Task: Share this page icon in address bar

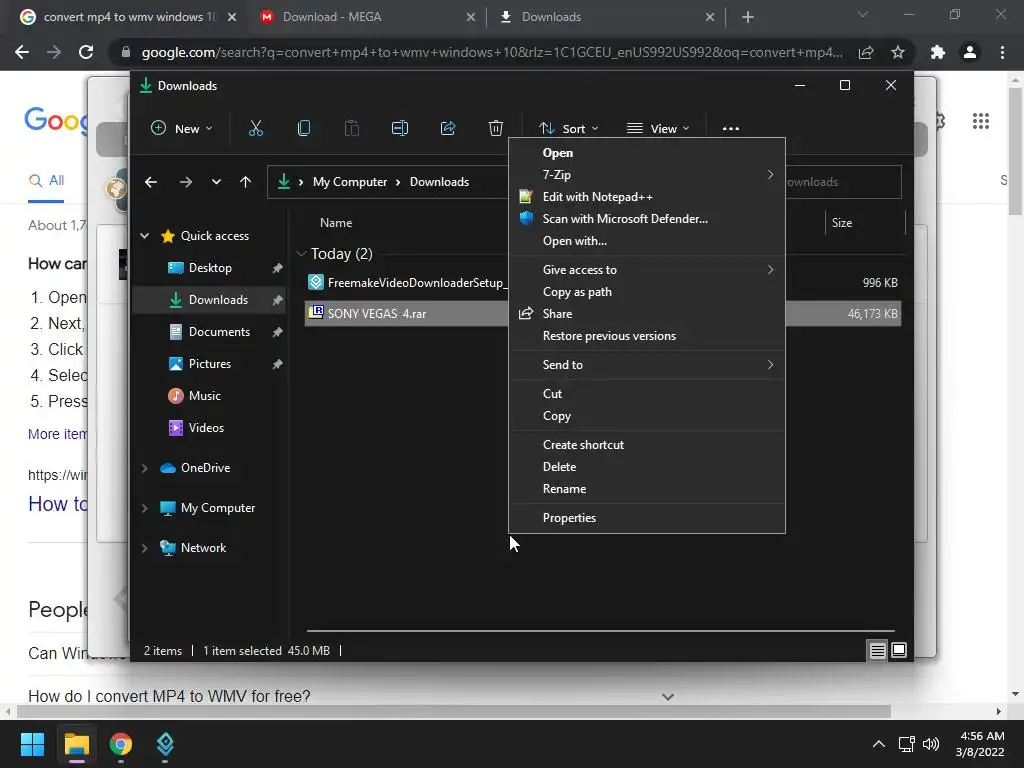Action: pos(866,52)
